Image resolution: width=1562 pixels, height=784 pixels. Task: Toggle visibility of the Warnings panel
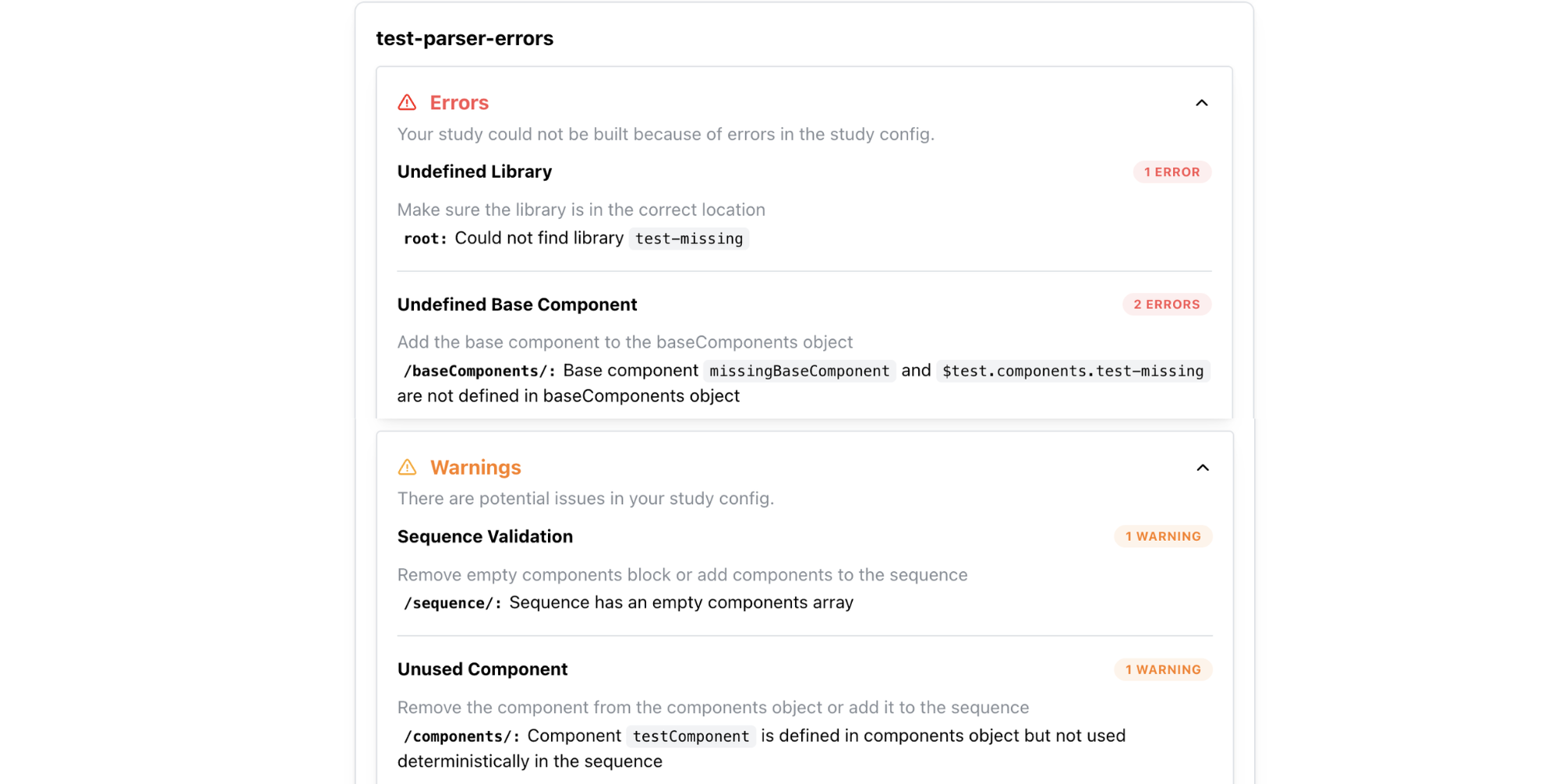pos(1202,467)
